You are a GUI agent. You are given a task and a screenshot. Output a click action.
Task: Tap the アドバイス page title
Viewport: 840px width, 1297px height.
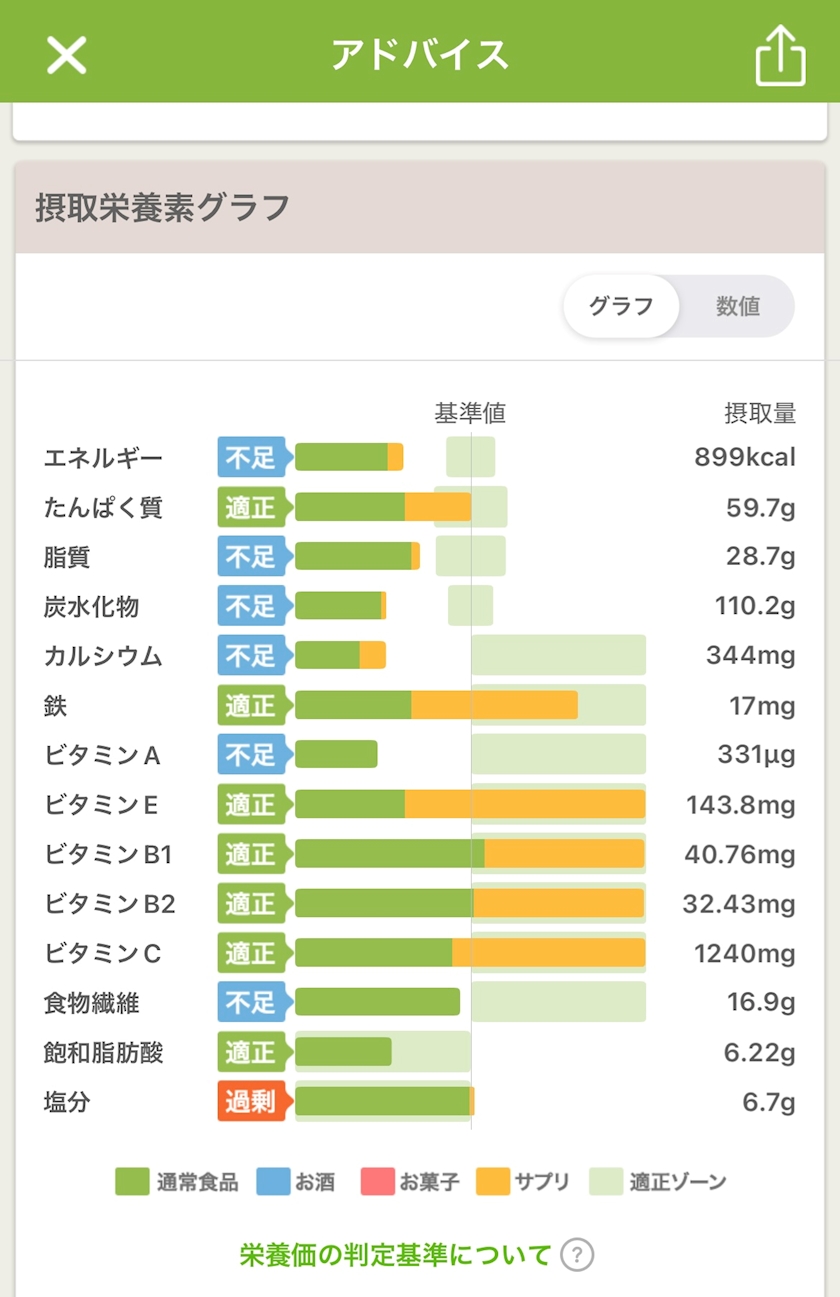click(420, 55)
